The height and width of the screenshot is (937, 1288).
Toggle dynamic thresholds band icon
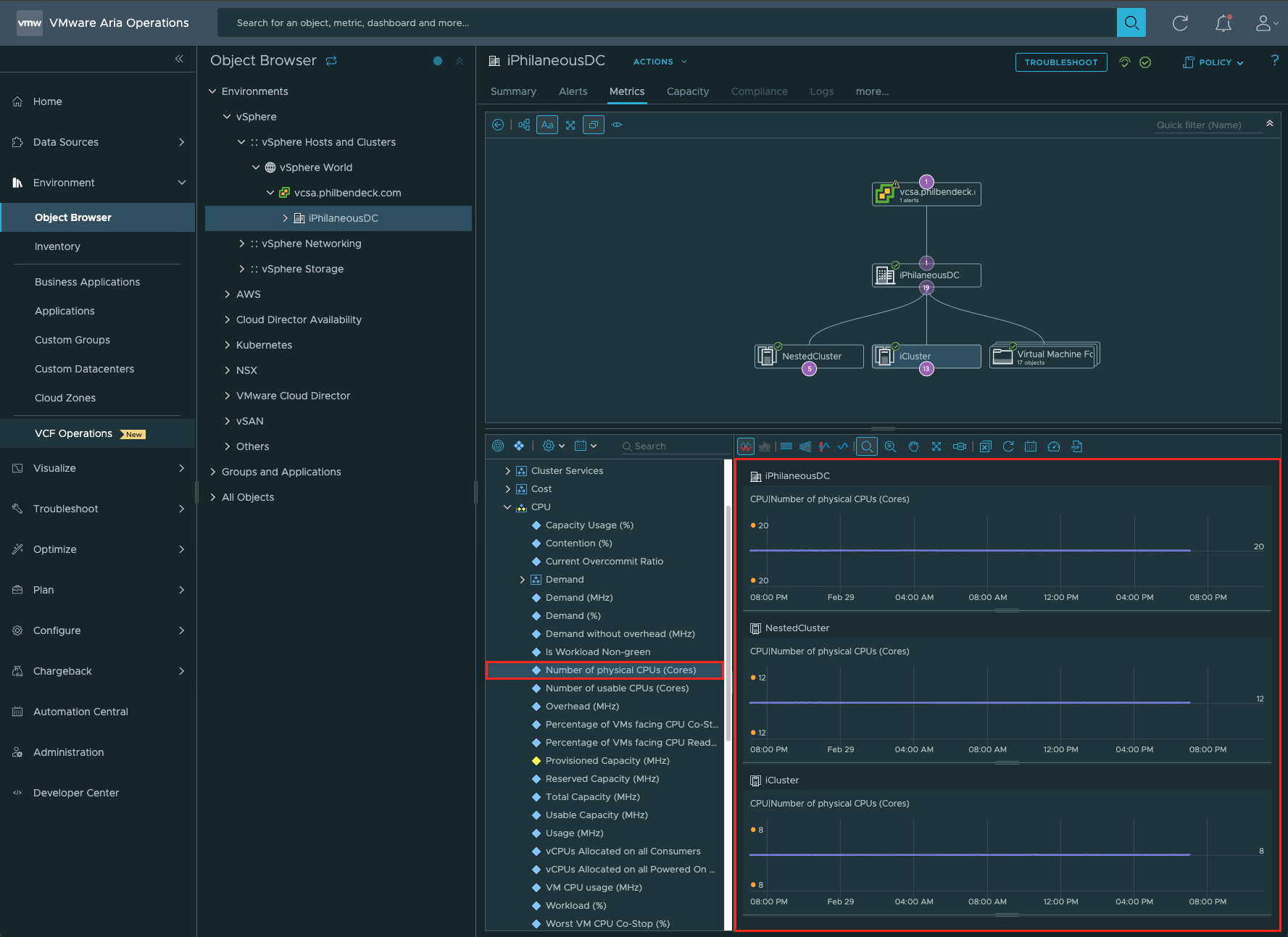786,446
